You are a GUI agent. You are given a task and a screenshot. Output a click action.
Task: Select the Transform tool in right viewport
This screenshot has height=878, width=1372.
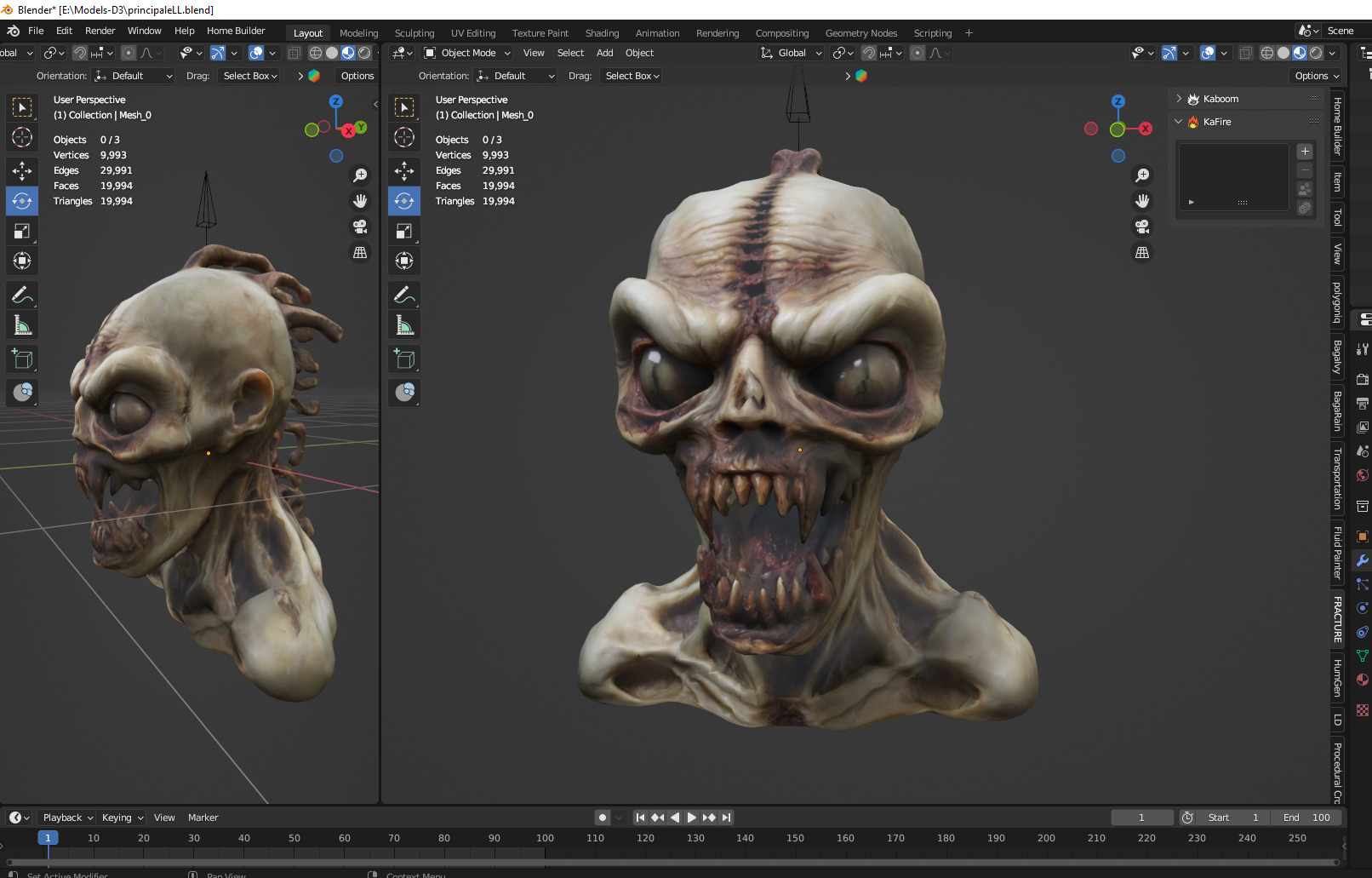(404, 261)
